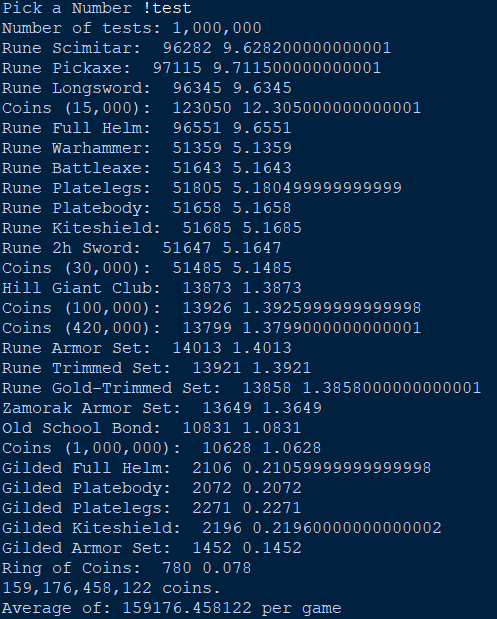
Task: Click the Rune Longsword count 96345
Action: [x=197, y=88]
